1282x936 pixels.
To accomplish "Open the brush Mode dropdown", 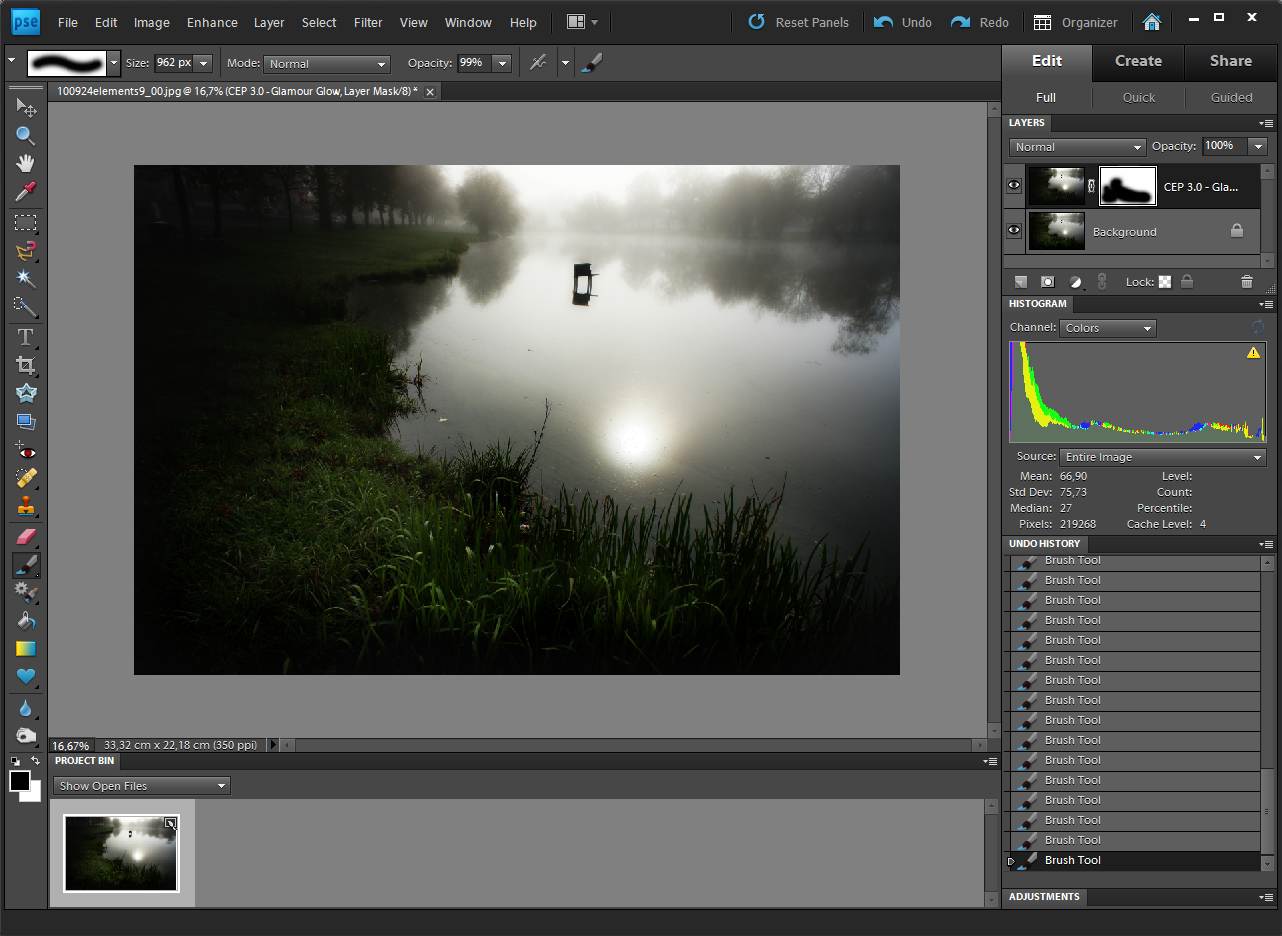I will (x=326, y=64).
